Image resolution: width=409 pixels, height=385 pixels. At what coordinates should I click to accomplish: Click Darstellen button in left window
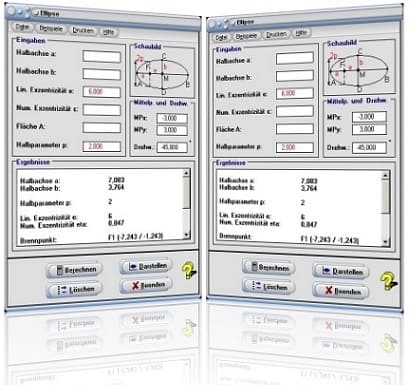click(x=147, y=266)
